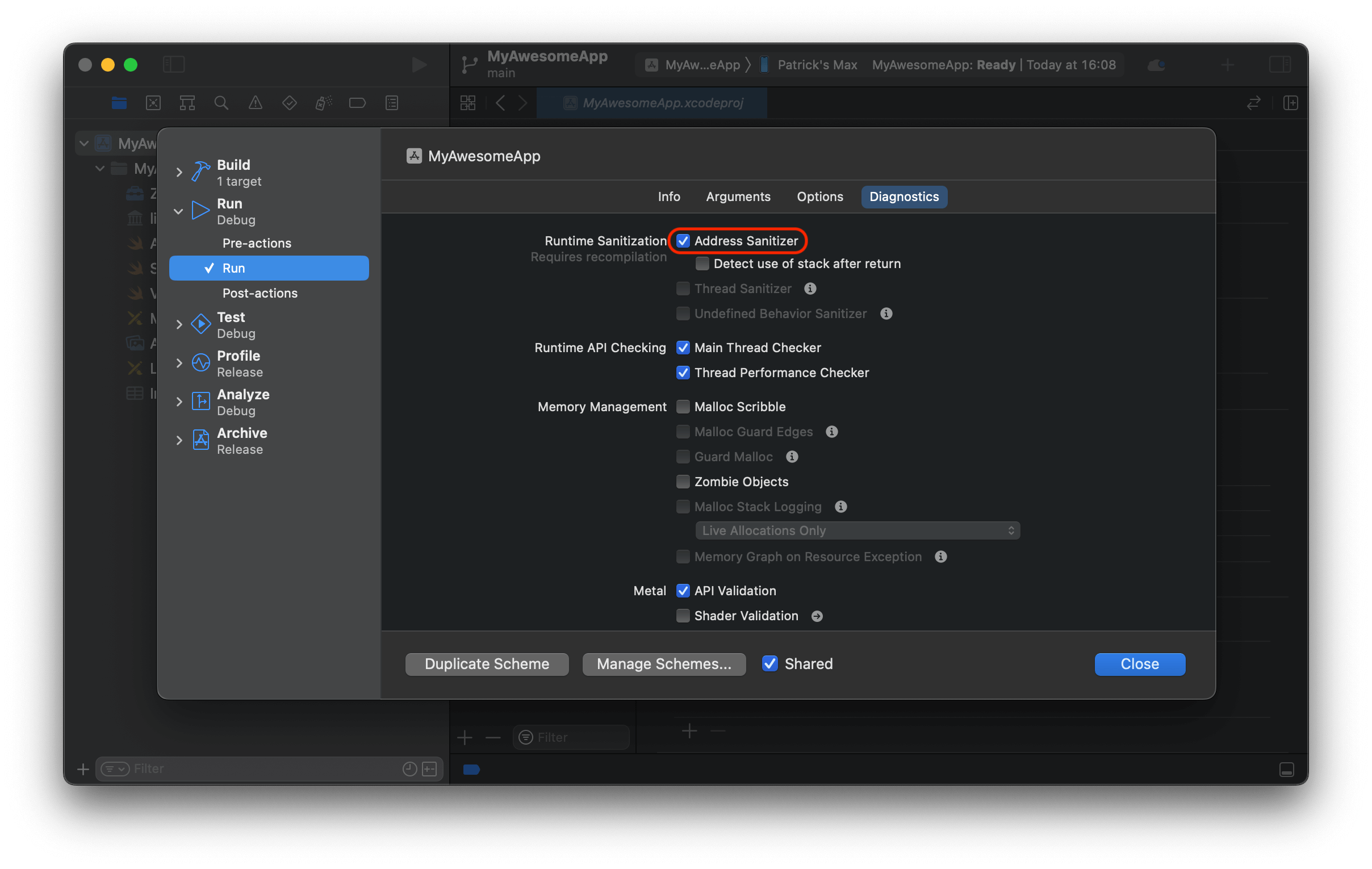Open the issue navigator warning icon

pos(255,103)
